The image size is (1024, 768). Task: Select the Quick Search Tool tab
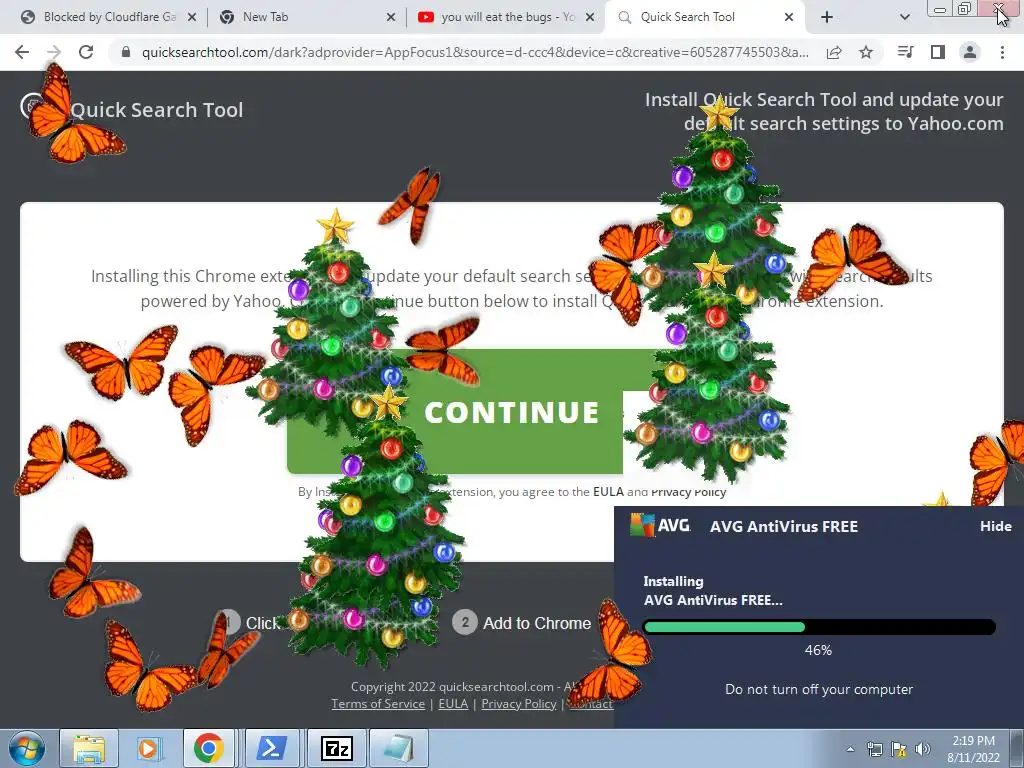point(705,17)
